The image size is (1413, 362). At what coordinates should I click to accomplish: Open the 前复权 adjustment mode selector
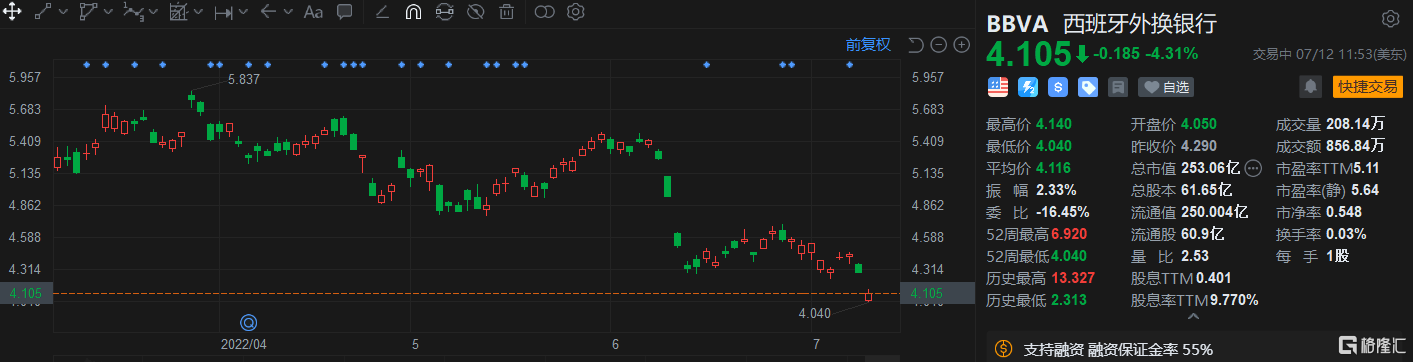[x=868, y=44]
